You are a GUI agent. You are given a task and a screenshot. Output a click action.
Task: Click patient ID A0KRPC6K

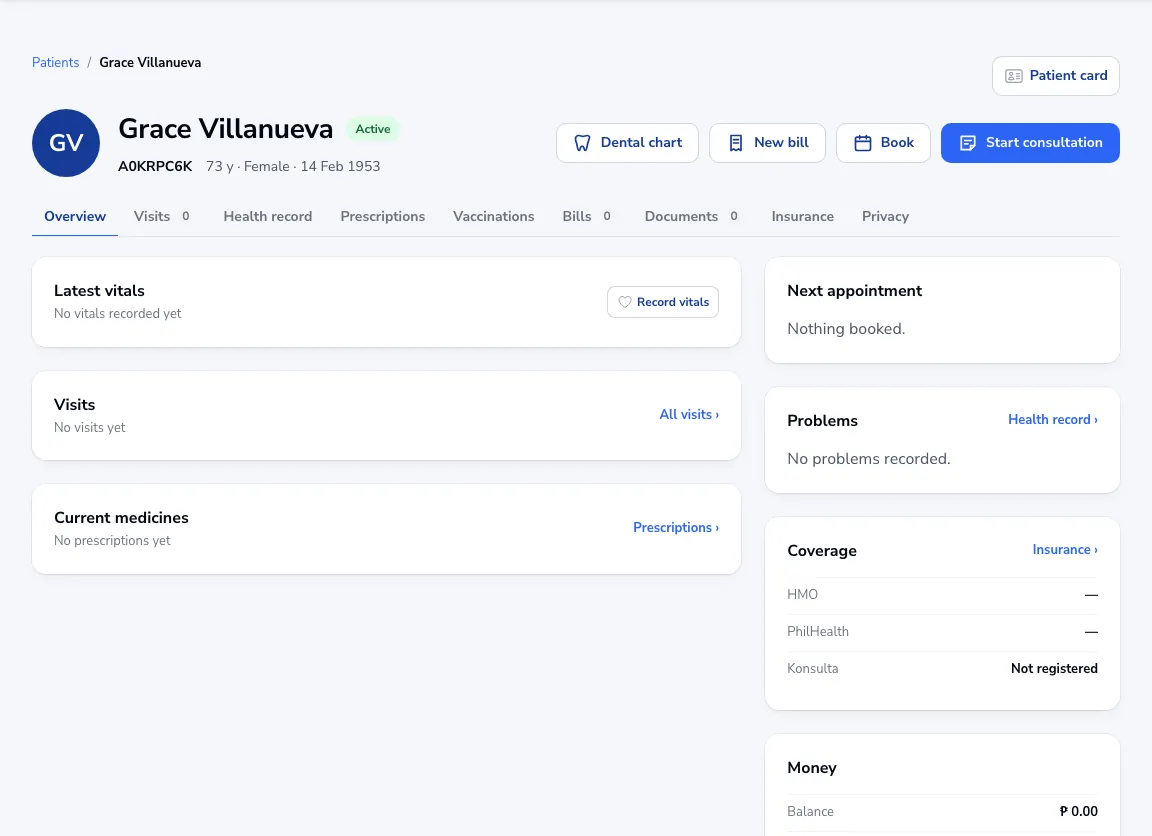click(x=155, y=166)
